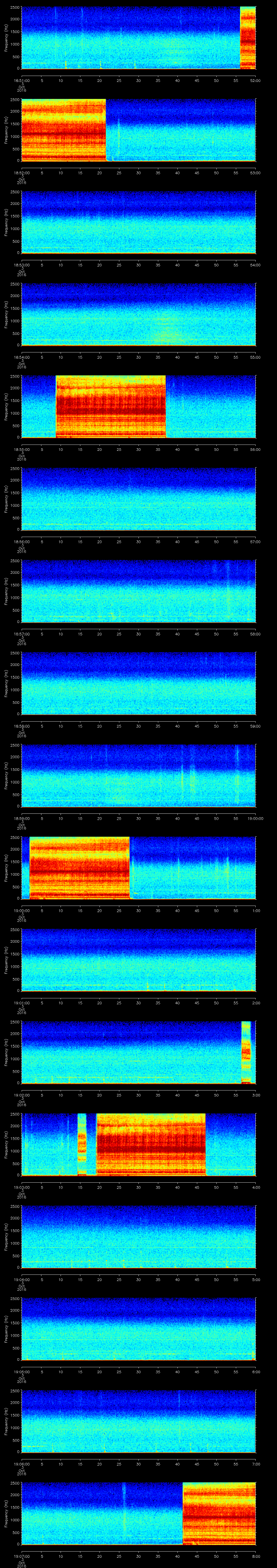The height and width of the screenshot is (1568, 277).
Task: Select the red noise block in the 19:00 spectrogram
Action: pos(79,868)
